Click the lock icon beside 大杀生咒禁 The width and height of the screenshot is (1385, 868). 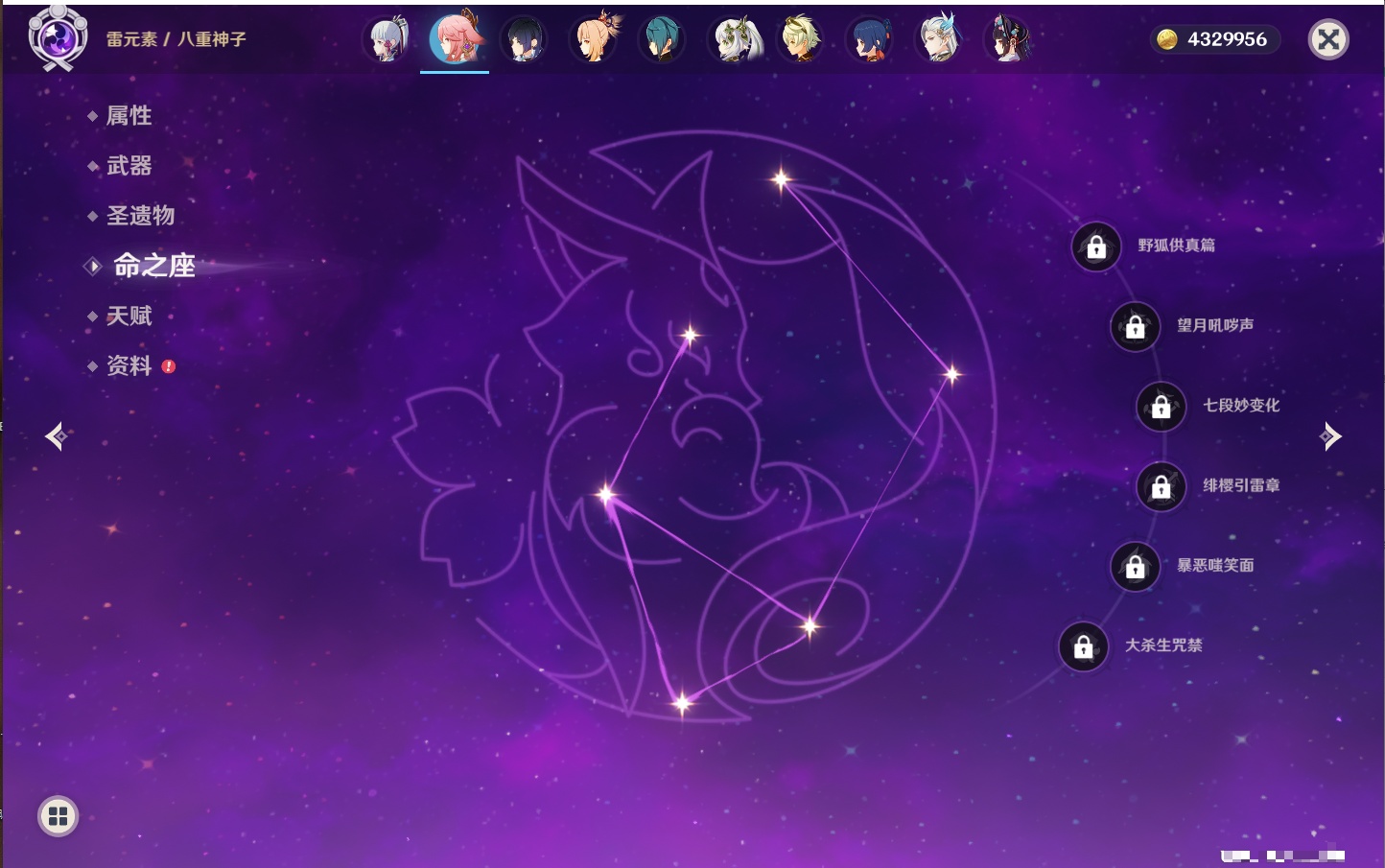click(1083, 646)
